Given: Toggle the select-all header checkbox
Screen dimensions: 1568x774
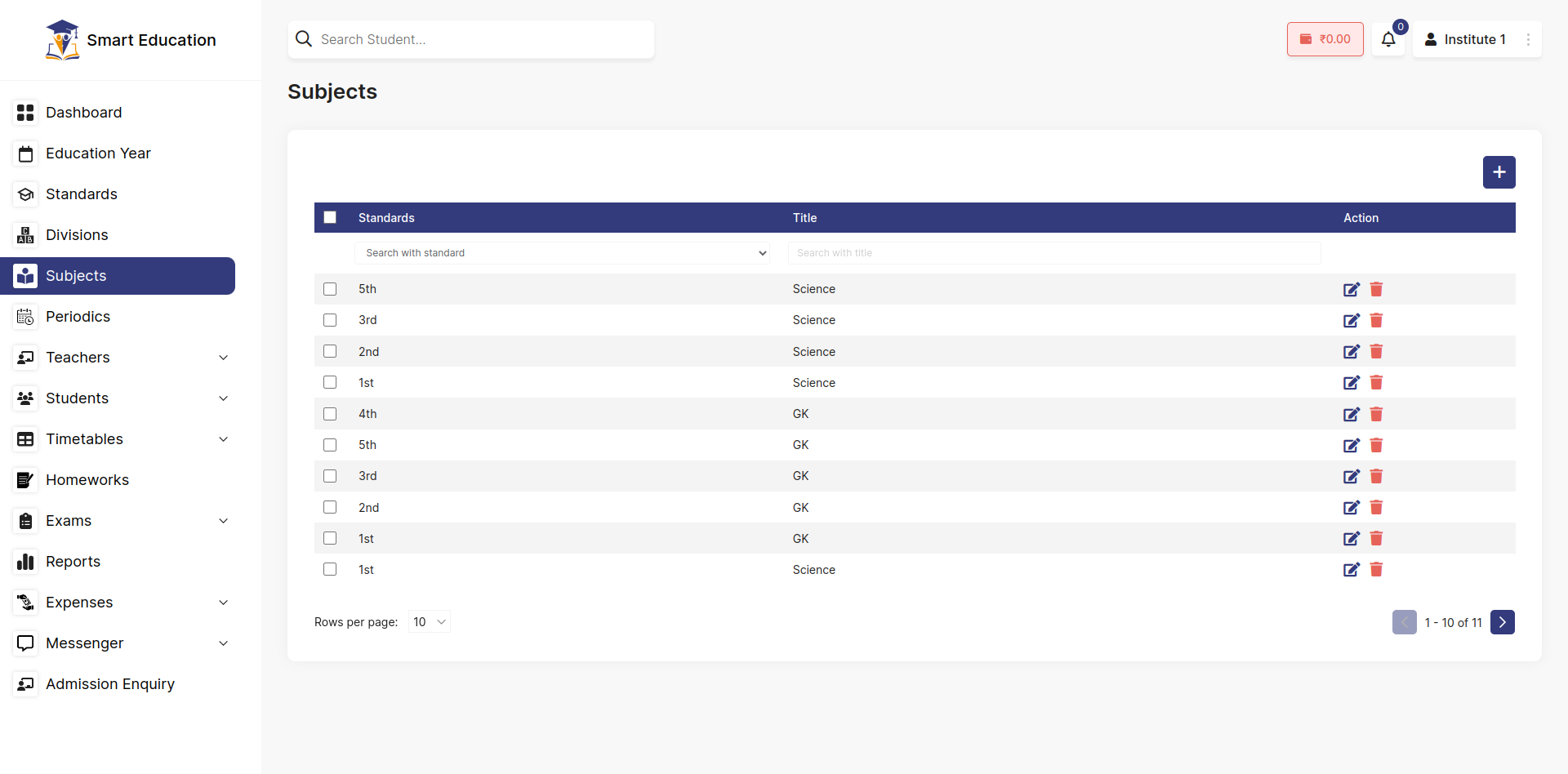Looking at the screenshot, I should click(x=330, y=217).
